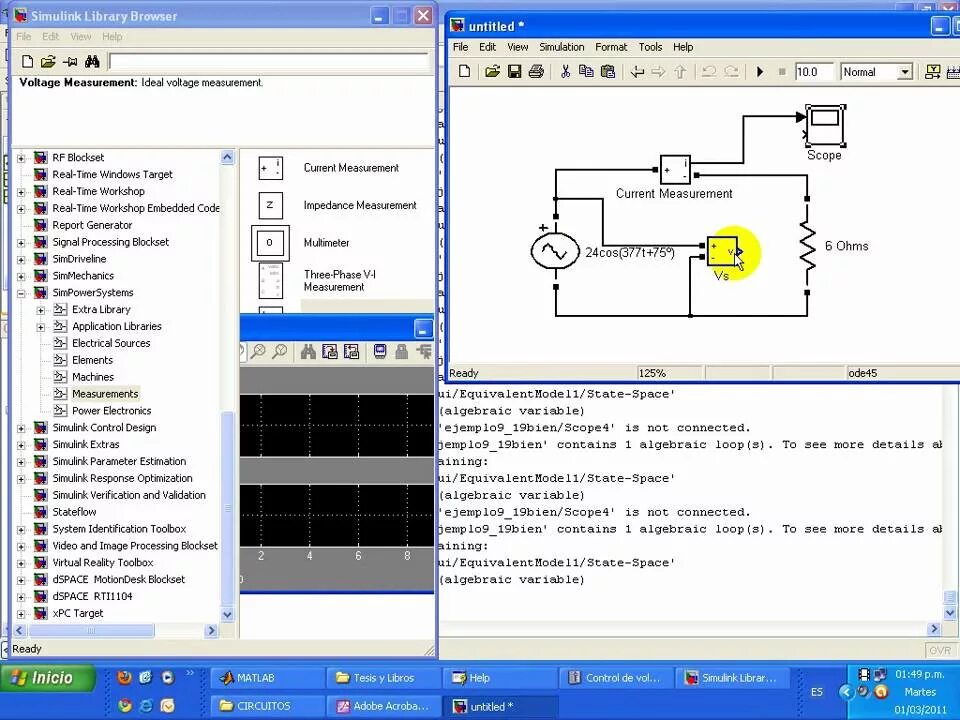Image resolution: width=960 pixels, height=720 pixels.
Task: Click Print icon in untitled model toolbar
Action: point(536,72)
